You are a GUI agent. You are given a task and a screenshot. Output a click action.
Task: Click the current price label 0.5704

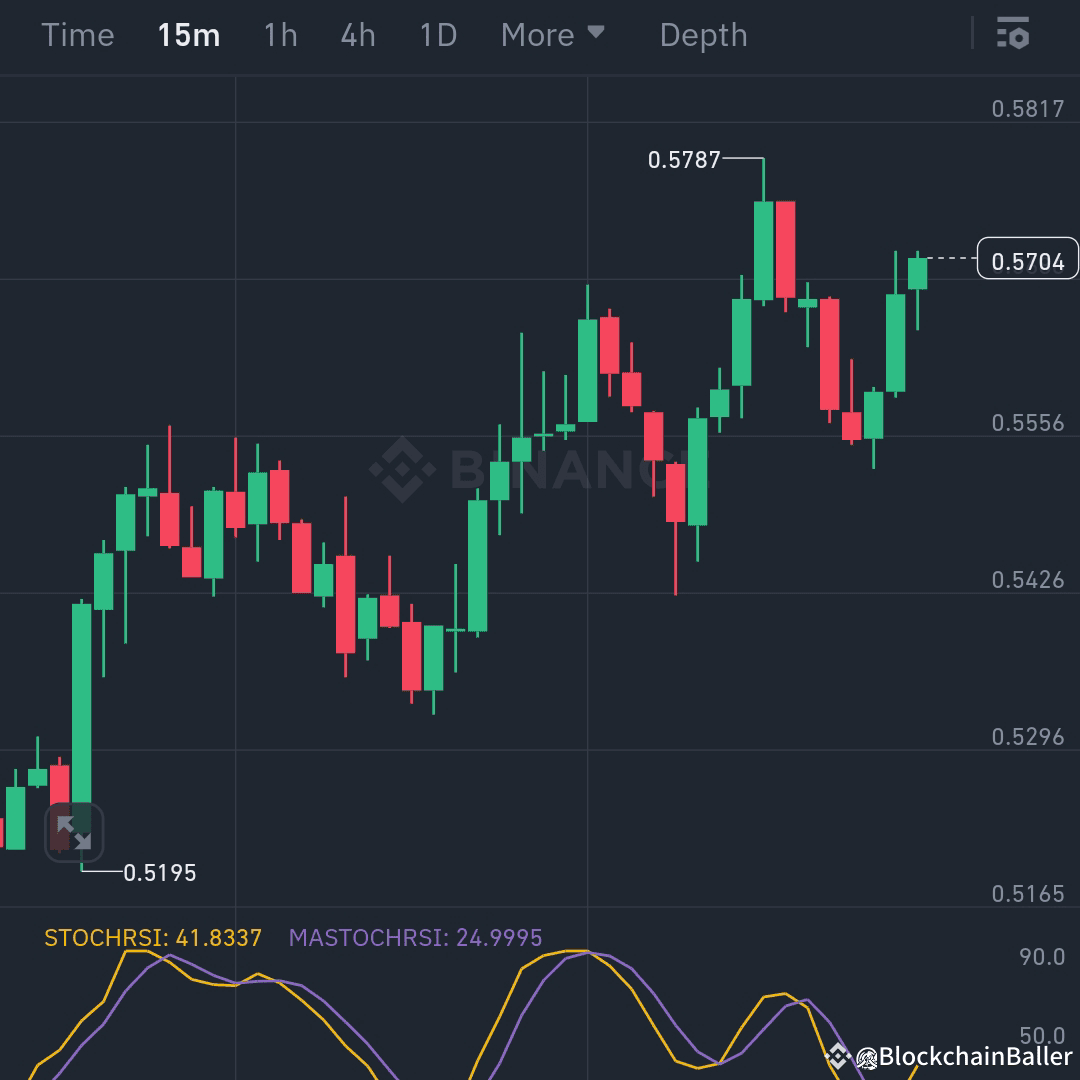(x=1027, y=258)
